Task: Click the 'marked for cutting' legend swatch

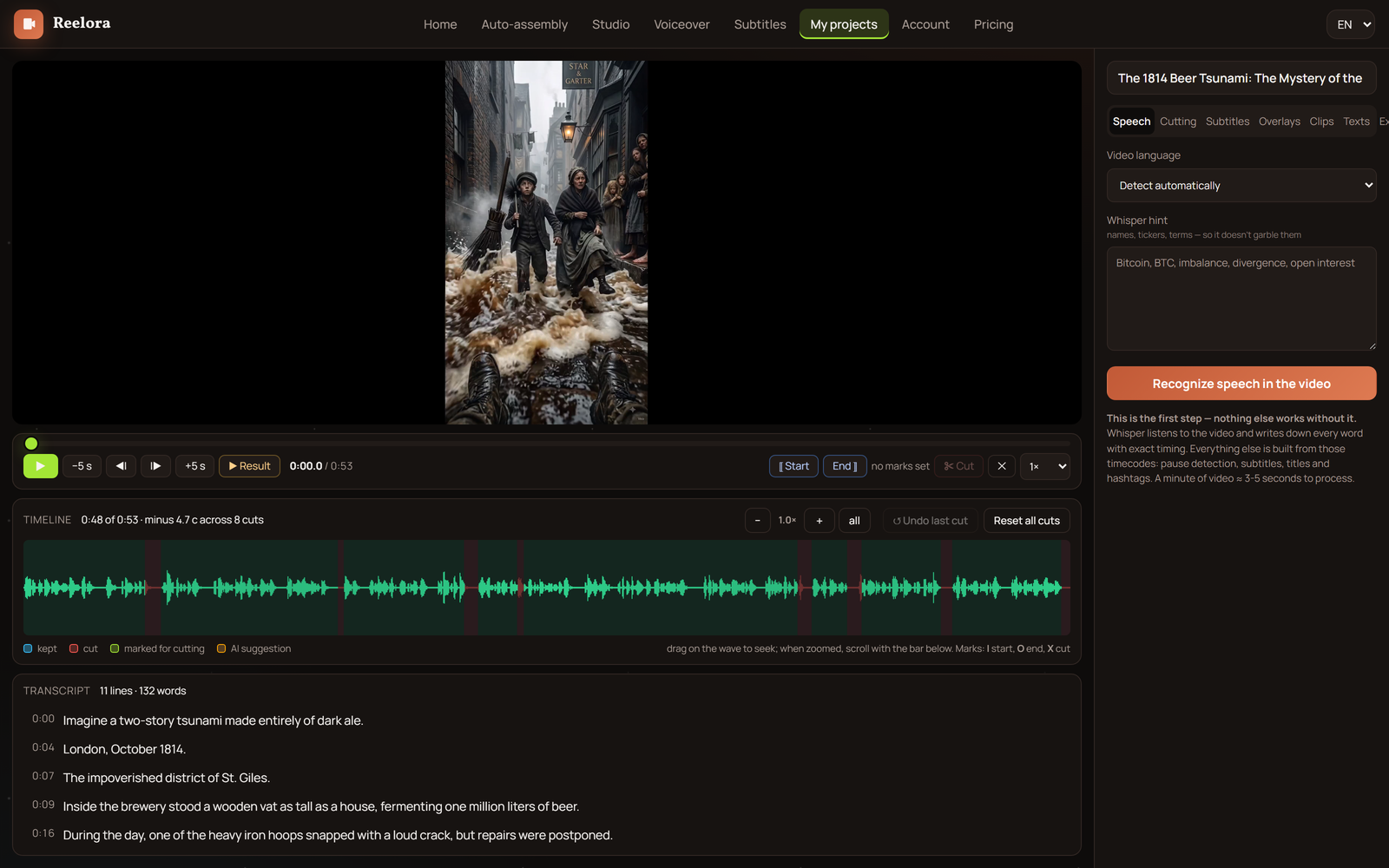Action: 115,648
